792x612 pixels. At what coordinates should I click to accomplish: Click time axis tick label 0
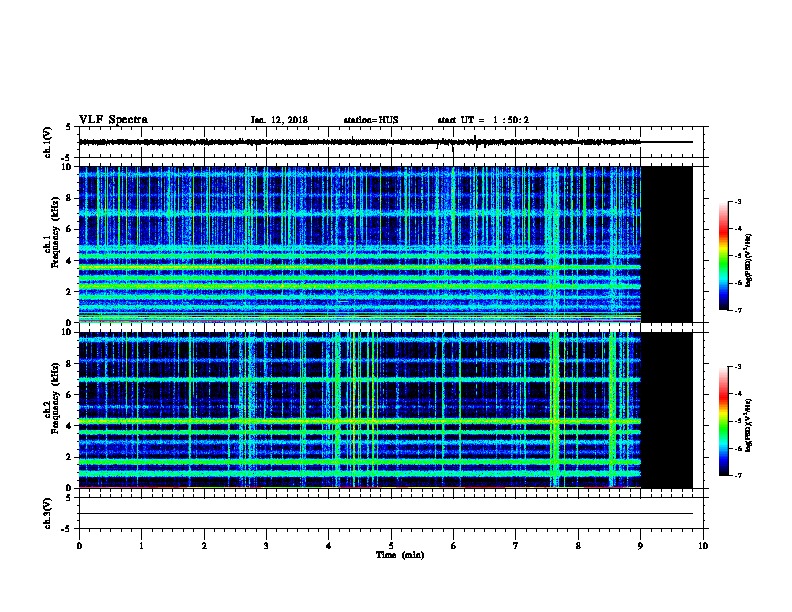79,545
